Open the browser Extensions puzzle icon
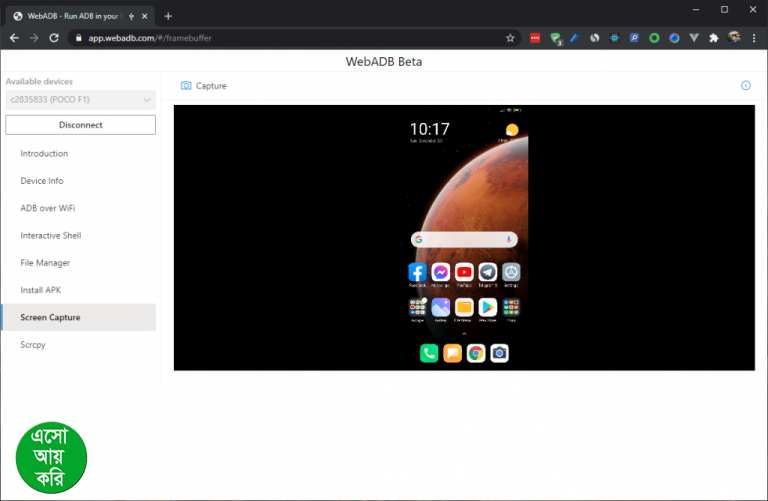Viewport: 768px width, 501px height. (713, 38)
